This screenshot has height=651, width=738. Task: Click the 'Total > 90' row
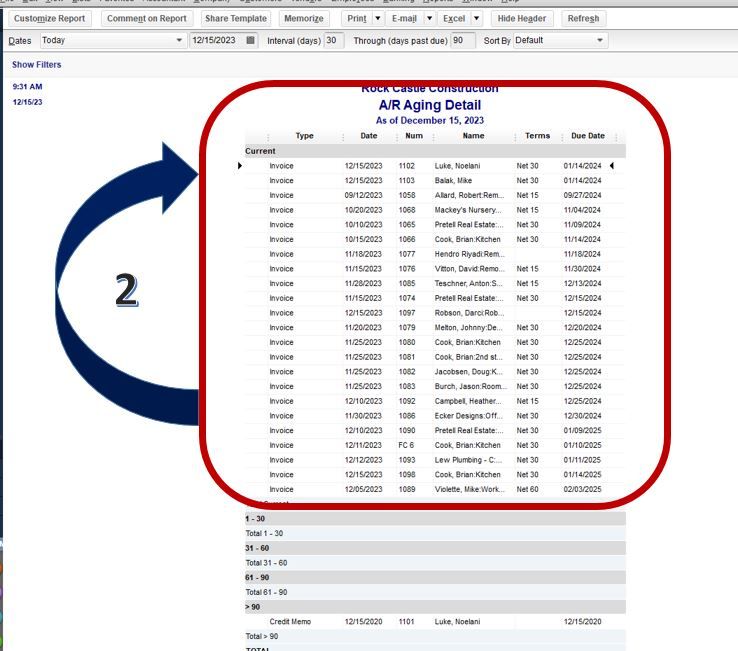pyautogui.click(x=435, y=636)
